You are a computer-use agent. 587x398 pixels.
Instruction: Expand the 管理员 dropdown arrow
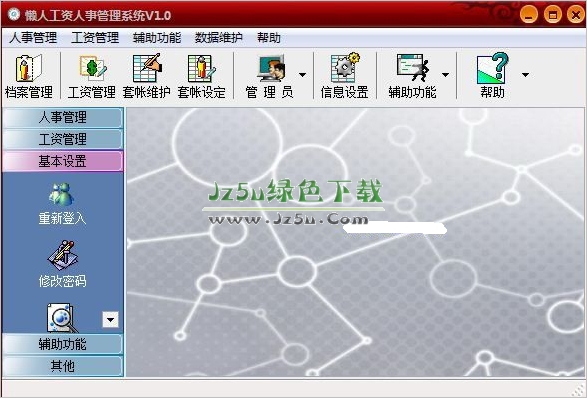click(x=302, y=75)
